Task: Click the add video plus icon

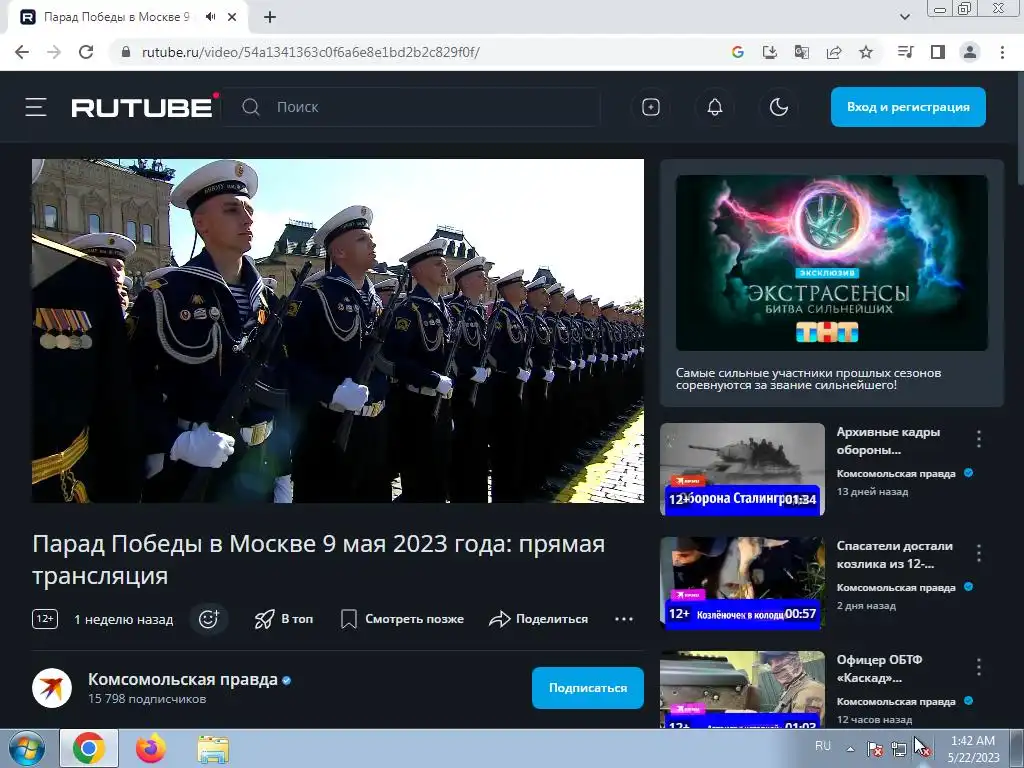Action: point(650,107)
